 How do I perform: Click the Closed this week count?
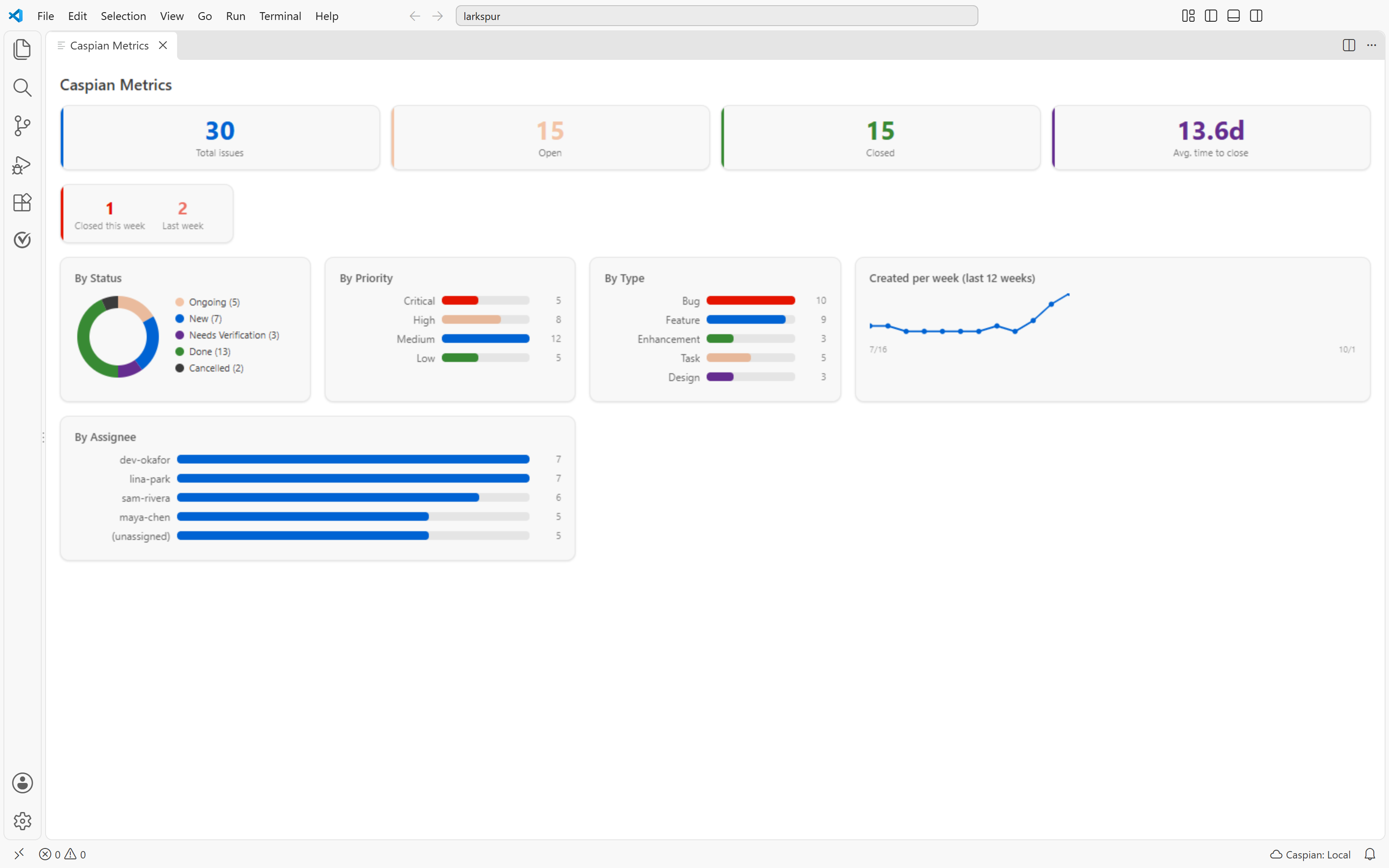[110, 208]
